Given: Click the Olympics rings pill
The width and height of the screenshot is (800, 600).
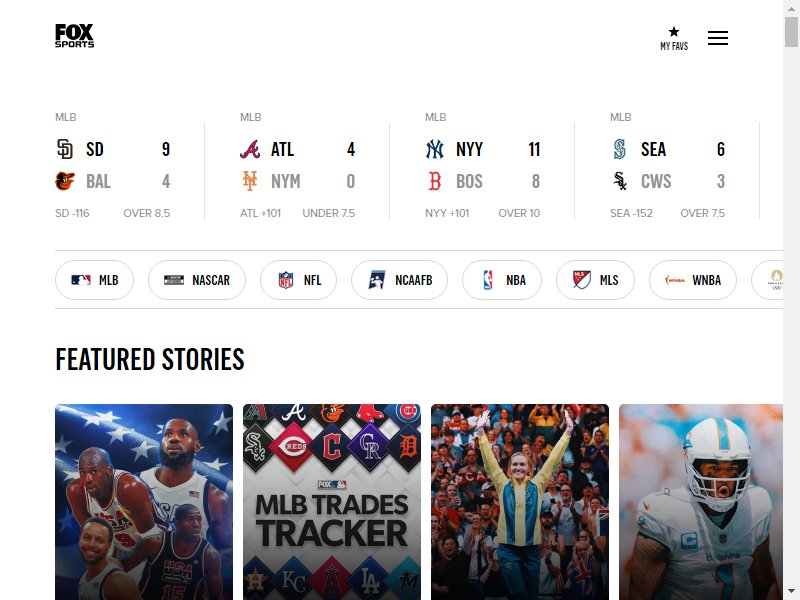Looking at the screenshot, I should click(767, 280).
